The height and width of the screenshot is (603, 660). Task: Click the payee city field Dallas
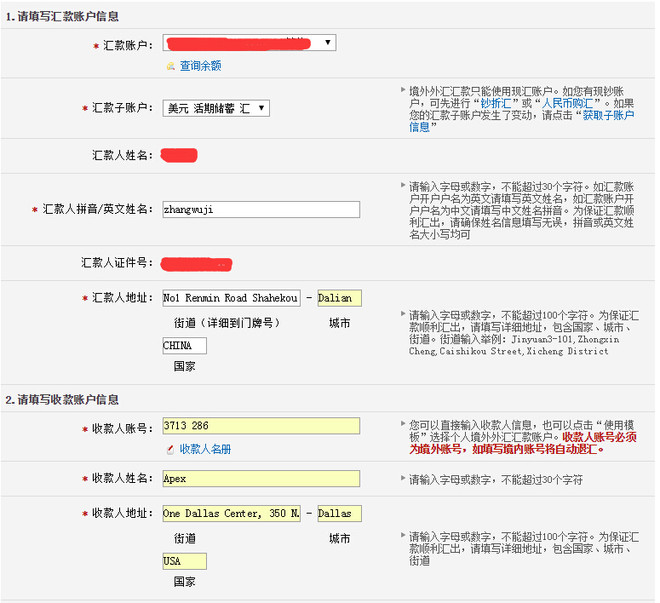tap(339, 513)
